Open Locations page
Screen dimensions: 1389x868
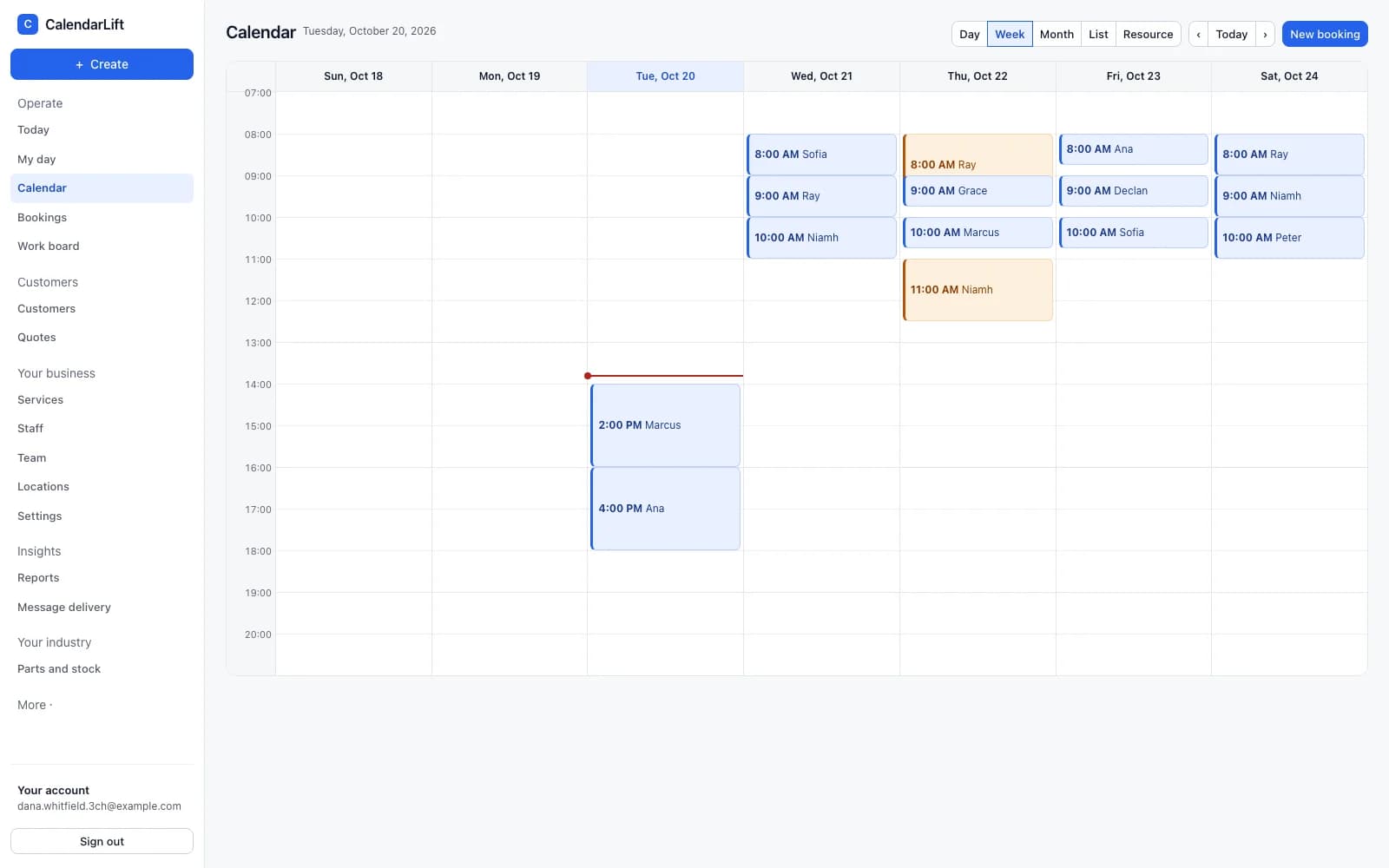coord(102,487)
